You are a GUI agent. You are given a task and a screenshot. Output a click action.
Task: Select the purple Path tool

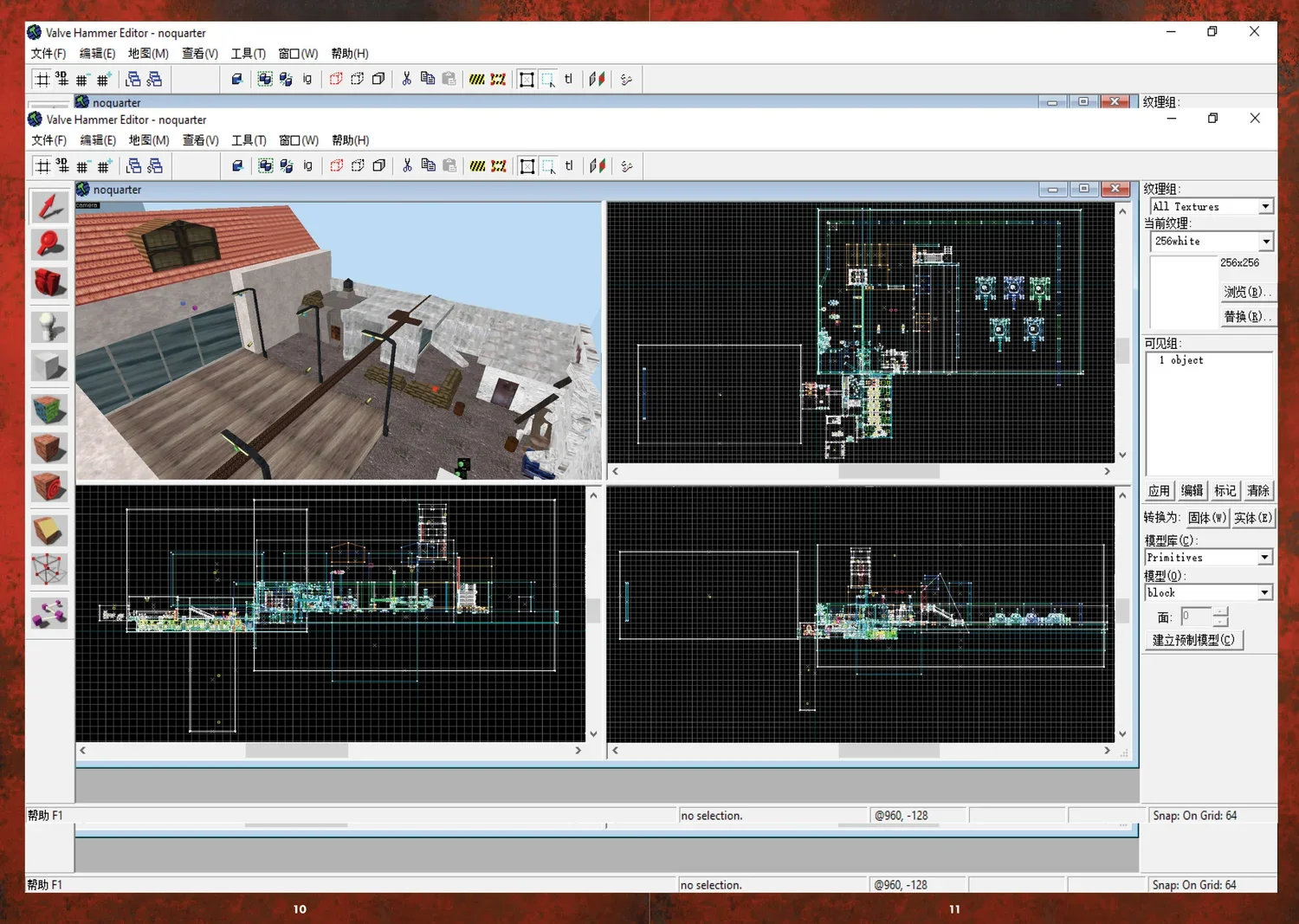pyautogui.click(x=49, y=613)
